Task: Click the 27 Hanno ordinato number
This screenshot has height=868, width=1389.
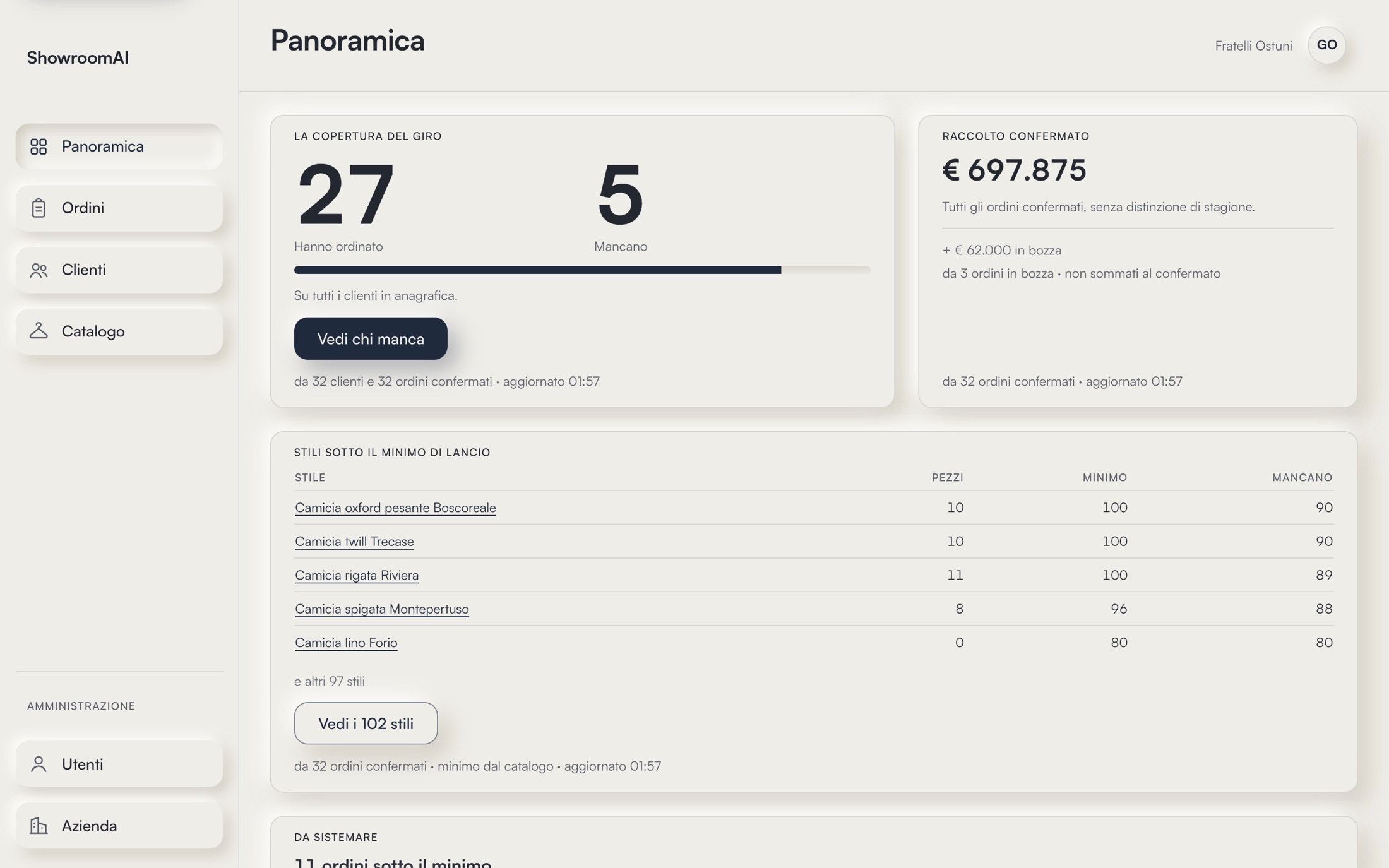Action: [345, 194]
